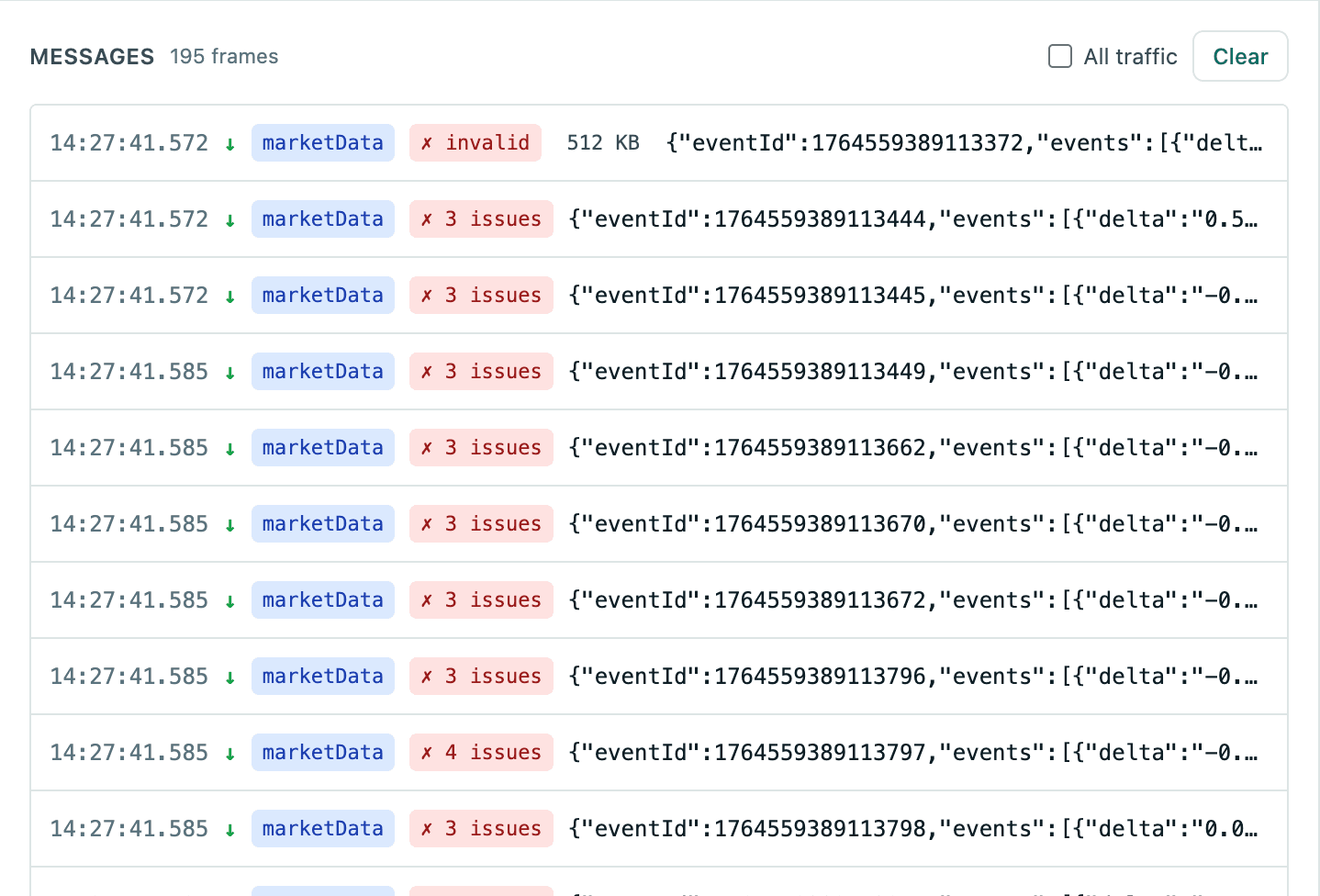Click the incoming arrow for event ending 113372
The height and width of the screenshot is (896, 1320).
[x=230, y=143]
